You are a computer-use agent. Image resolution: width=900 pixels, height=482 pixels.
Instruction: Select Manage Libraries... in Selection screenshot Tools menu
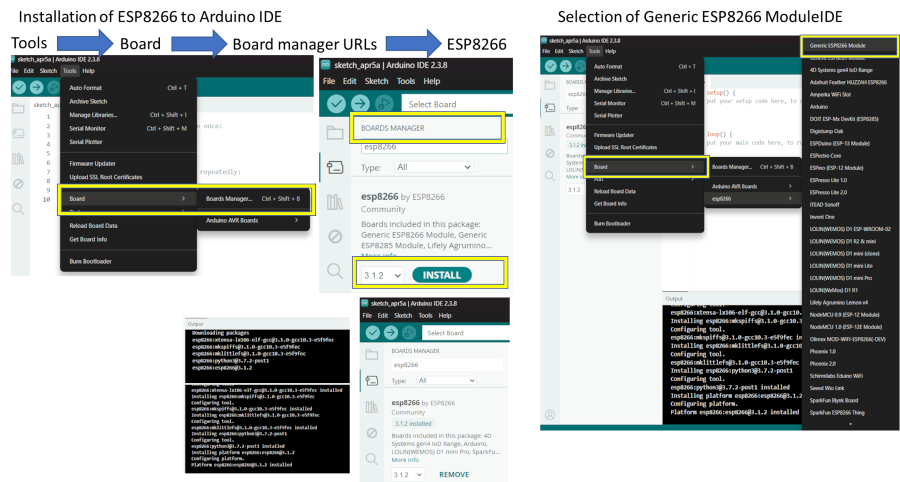pyautogui.click(x=645, y=91)
